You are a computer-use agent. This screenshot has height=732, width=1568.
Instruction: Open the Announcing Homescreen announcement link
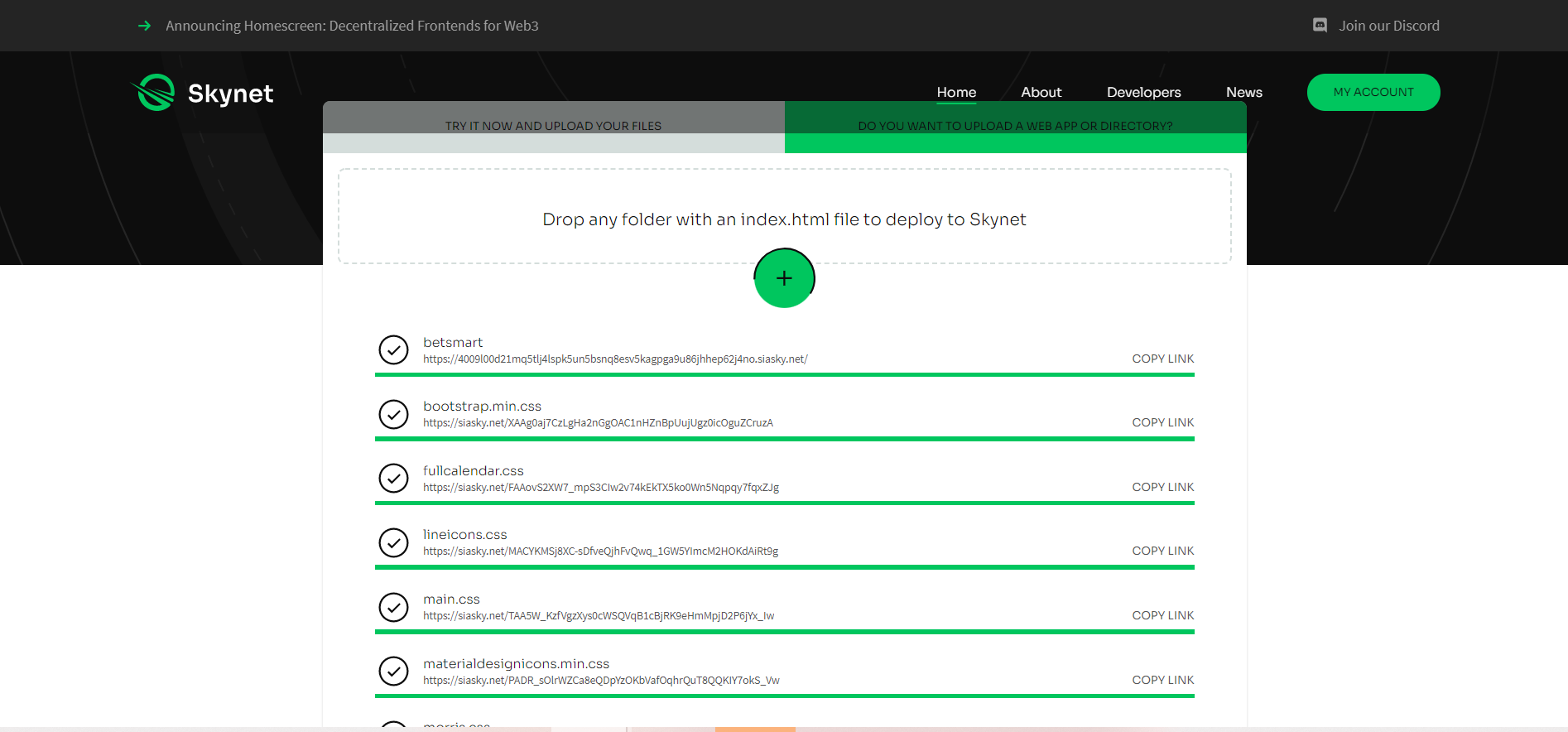[352, 26]
